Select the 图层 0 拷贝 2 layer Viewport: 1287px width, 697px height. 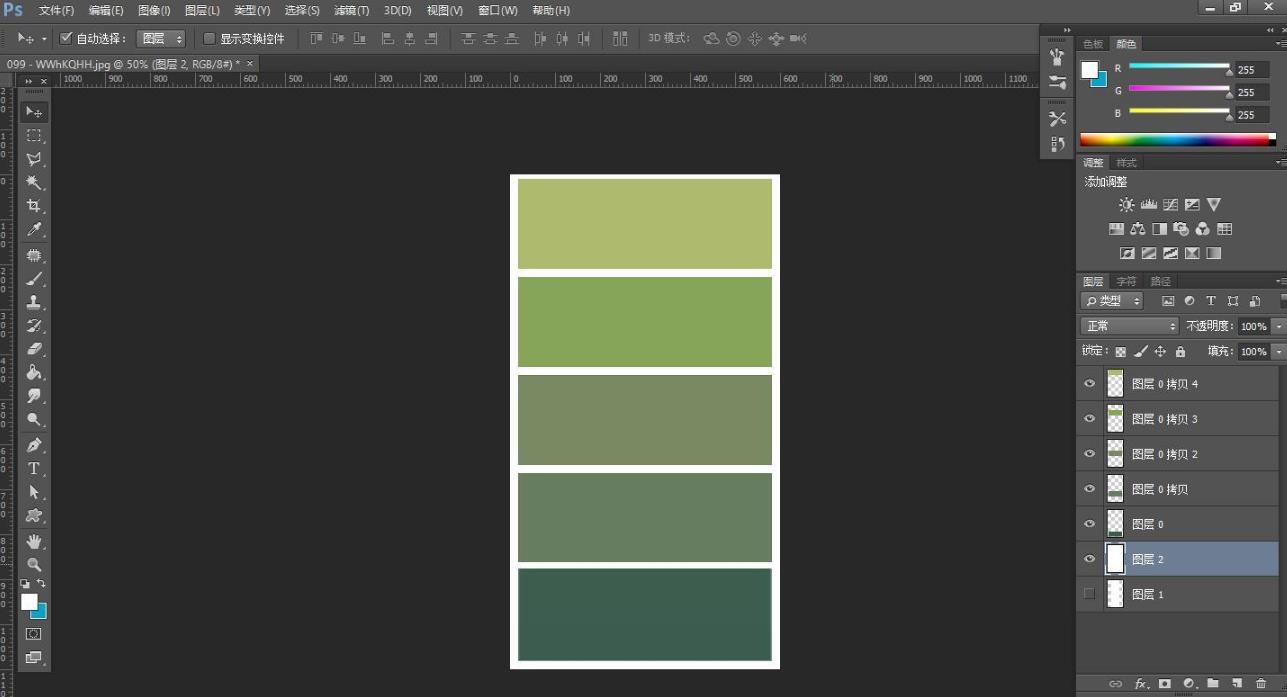1165,454
